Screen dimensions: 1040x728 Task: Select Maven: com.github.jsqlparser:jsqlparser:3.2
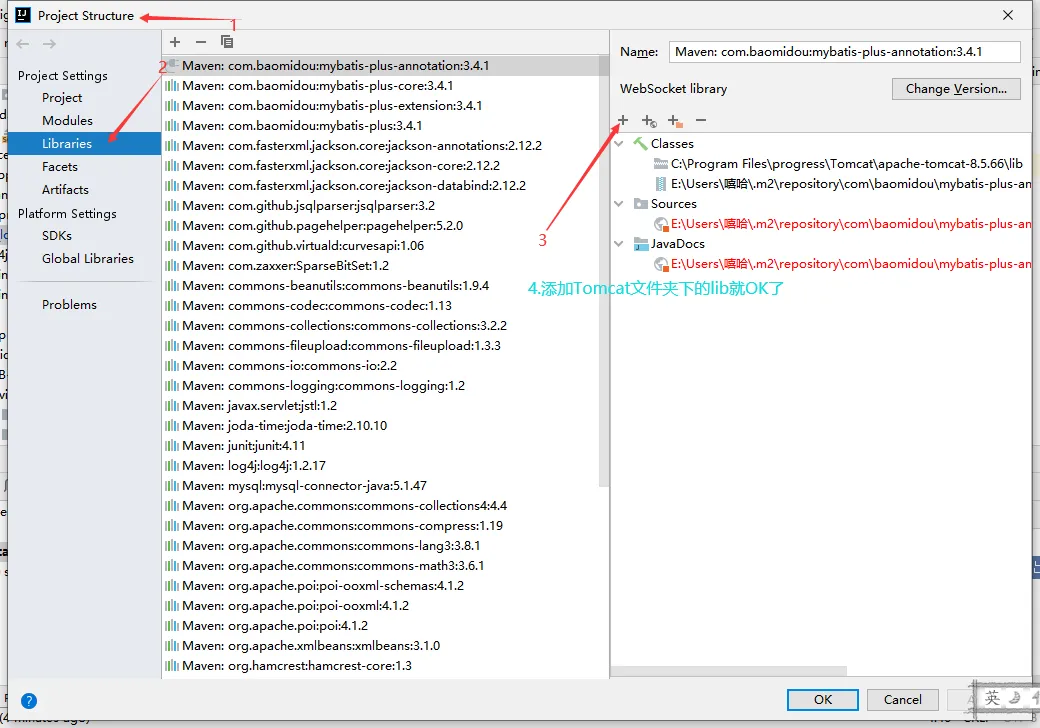[383, 206]
